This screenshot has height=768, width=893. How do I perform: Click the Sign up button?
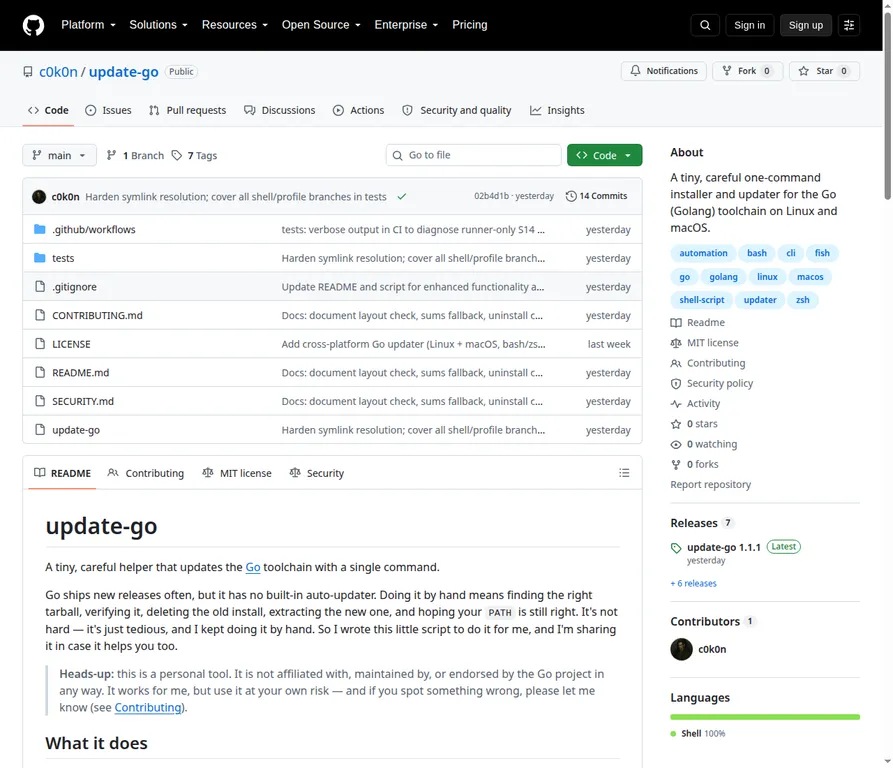click(x=805, y=25)
